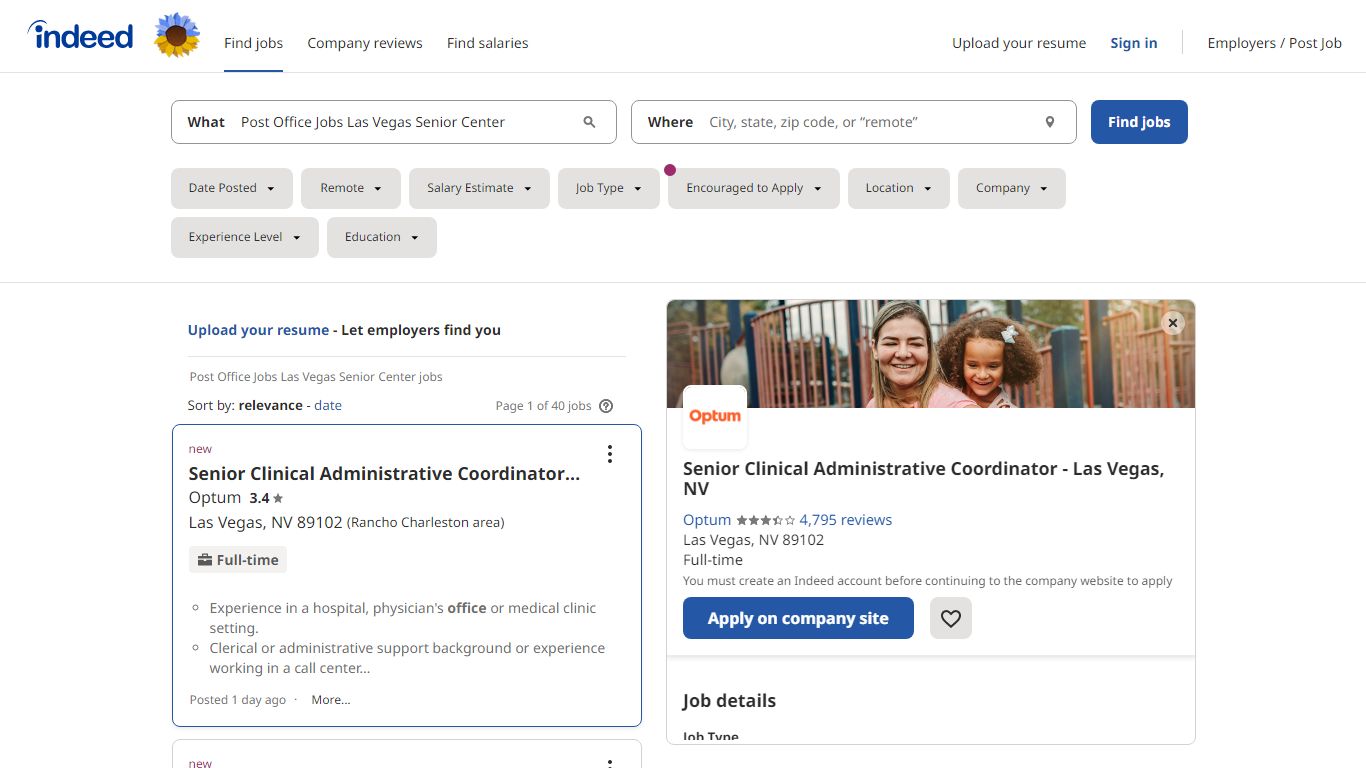Click Optum company name on job card
Image resolution: width=1366 pixels, height=768 pixels.
coord(215,498)
